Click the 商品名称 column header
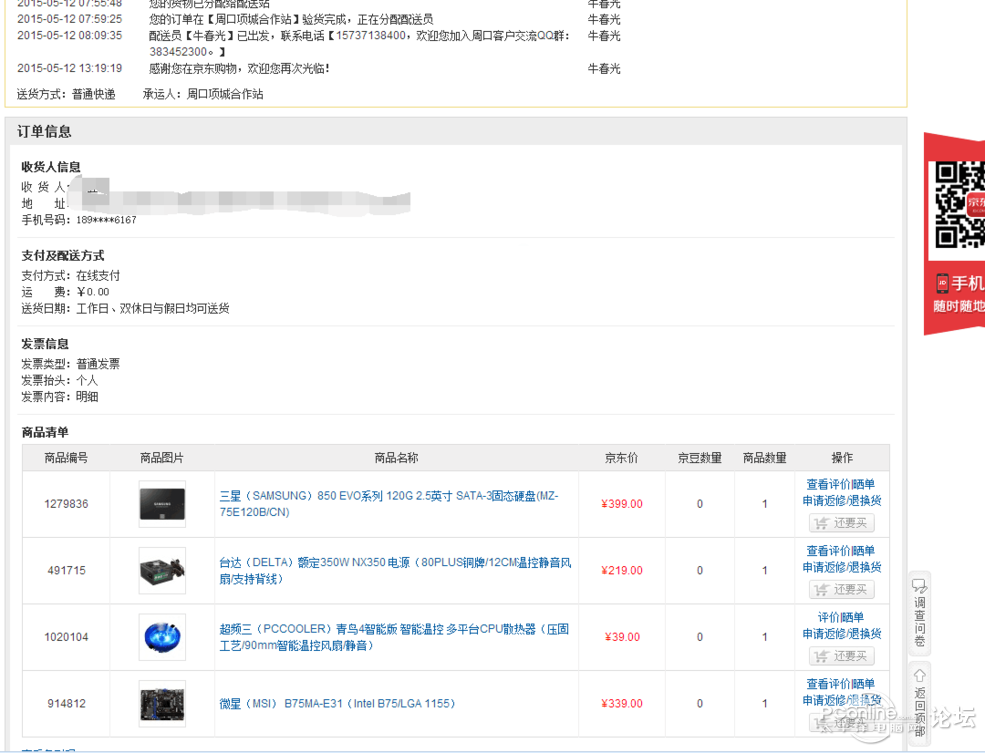 (396, 458)
